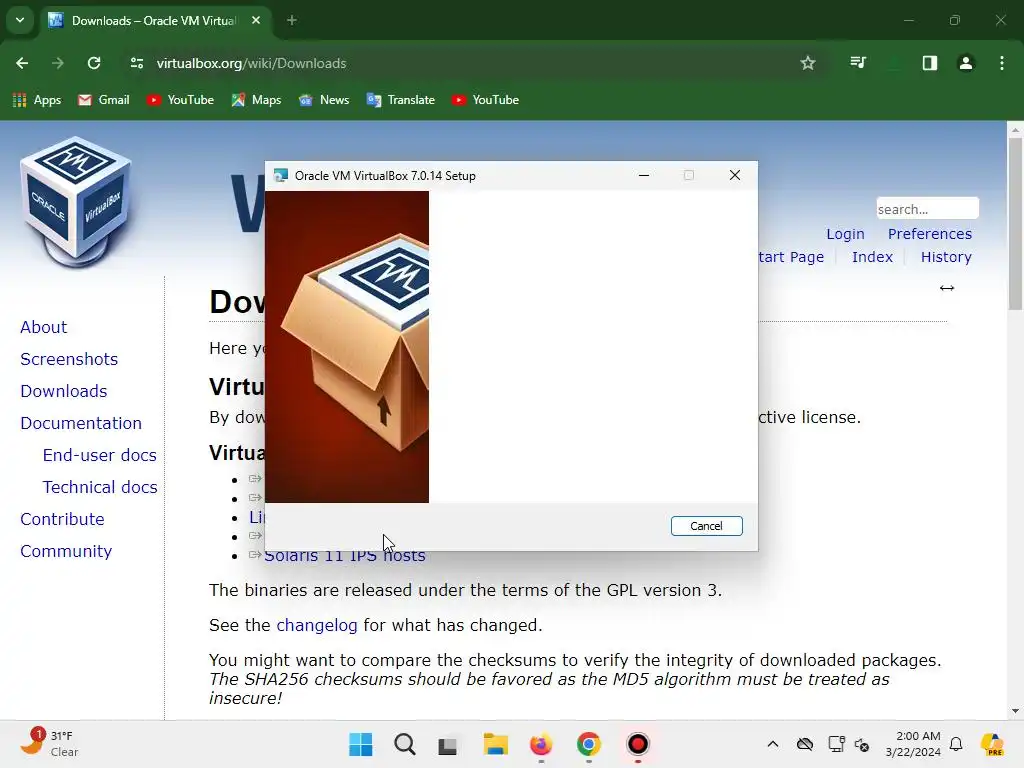Open the PRE app icon in taskbar corner

992,744
